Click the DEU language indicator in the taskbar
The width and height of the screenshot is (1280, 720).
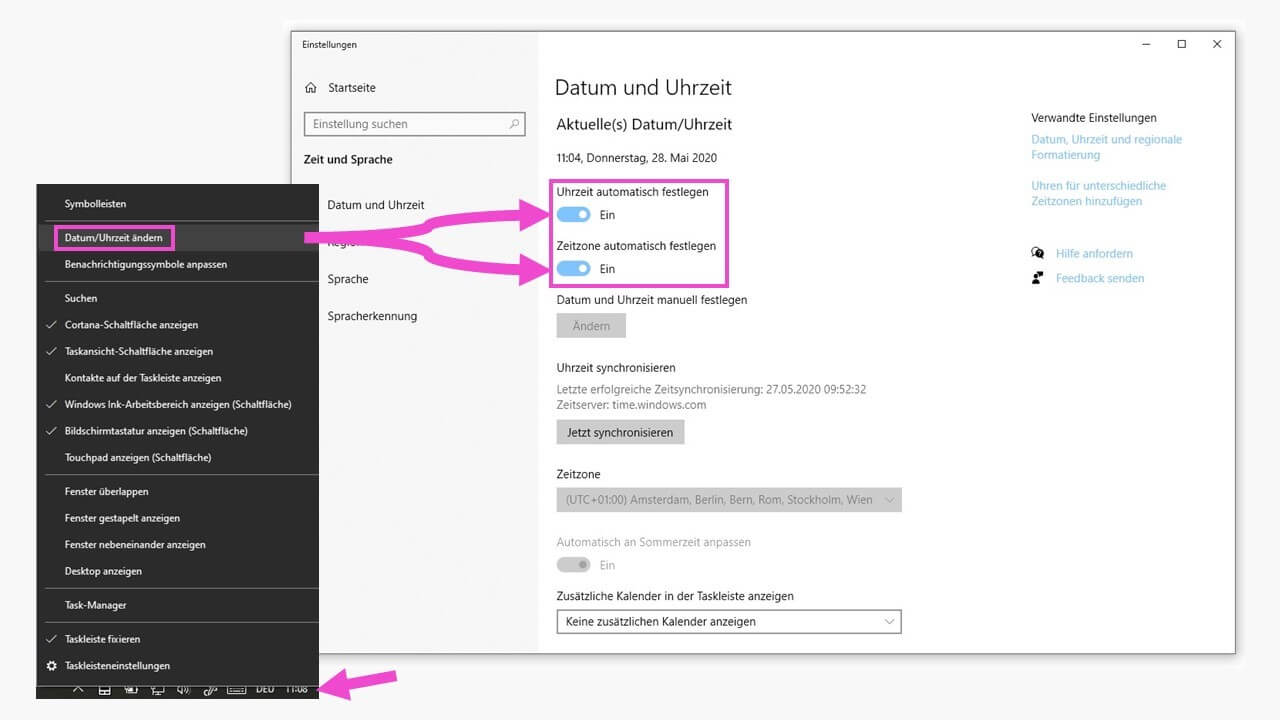pyautogui.click(x=265, y=690)
